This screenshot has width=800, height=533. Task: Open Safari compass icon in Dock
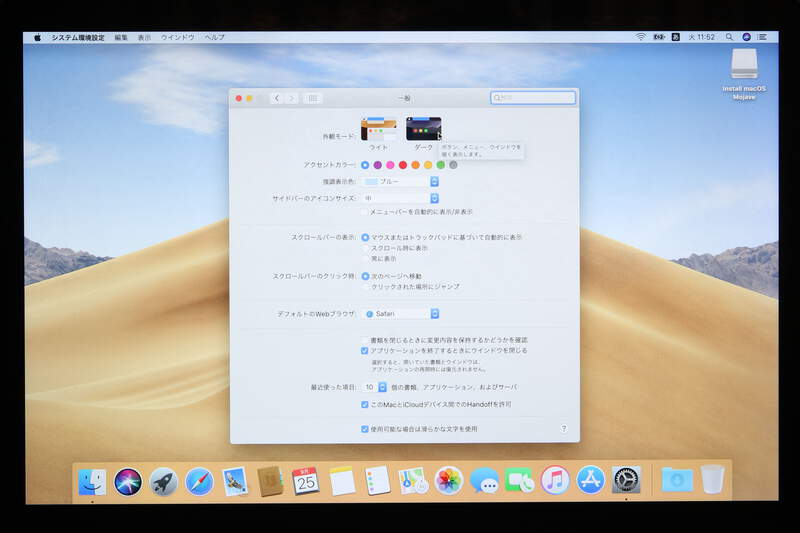point(199,481)
